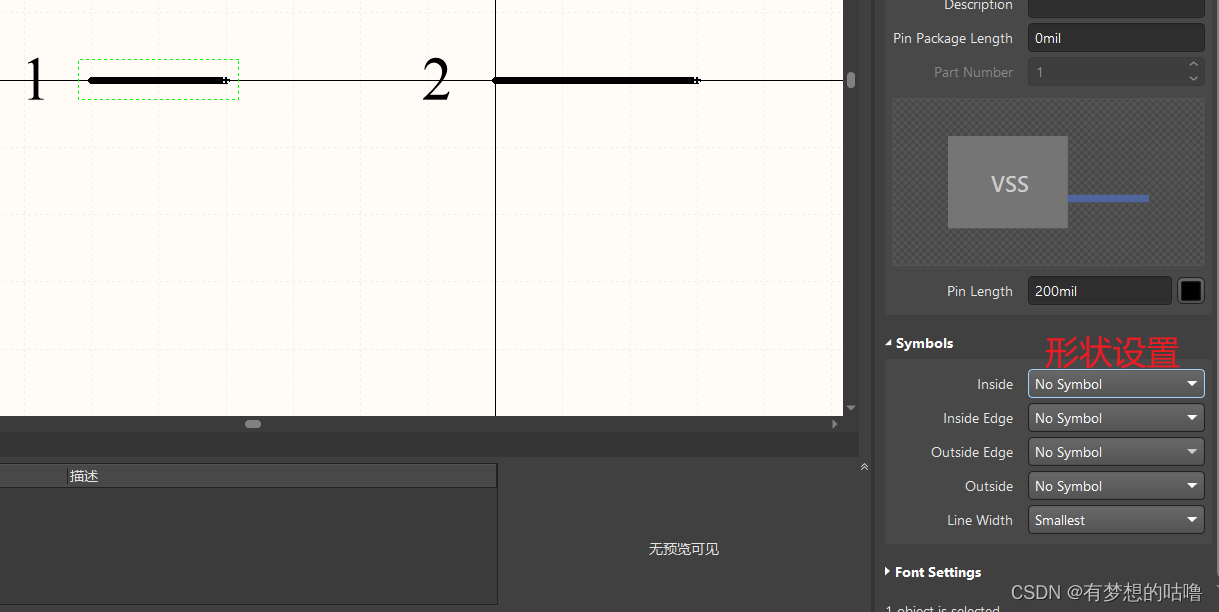Collapse the Symbols section
The width and height of the screenshot is (1219, 612).
(889, 343)
